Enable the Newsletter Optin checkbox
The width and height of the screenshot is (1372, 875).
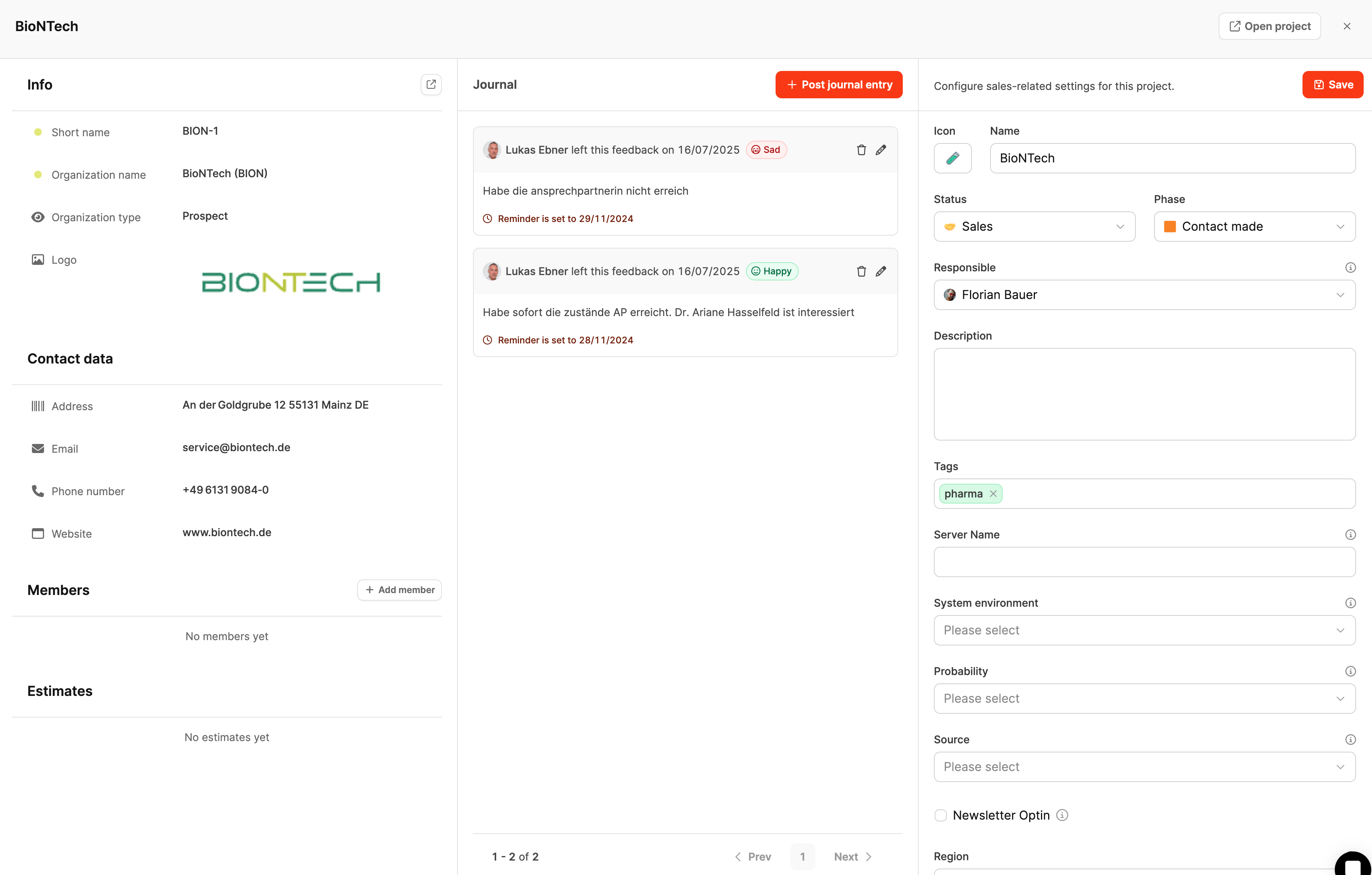point(941,815)
